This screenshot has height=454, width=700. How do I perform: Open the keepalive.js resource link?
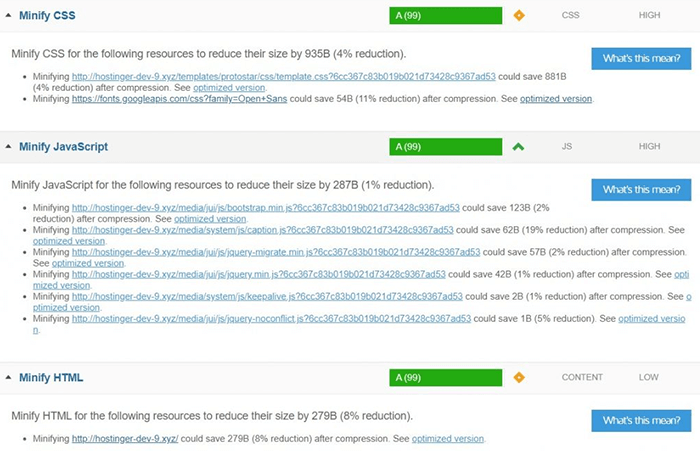coord(267,296)
